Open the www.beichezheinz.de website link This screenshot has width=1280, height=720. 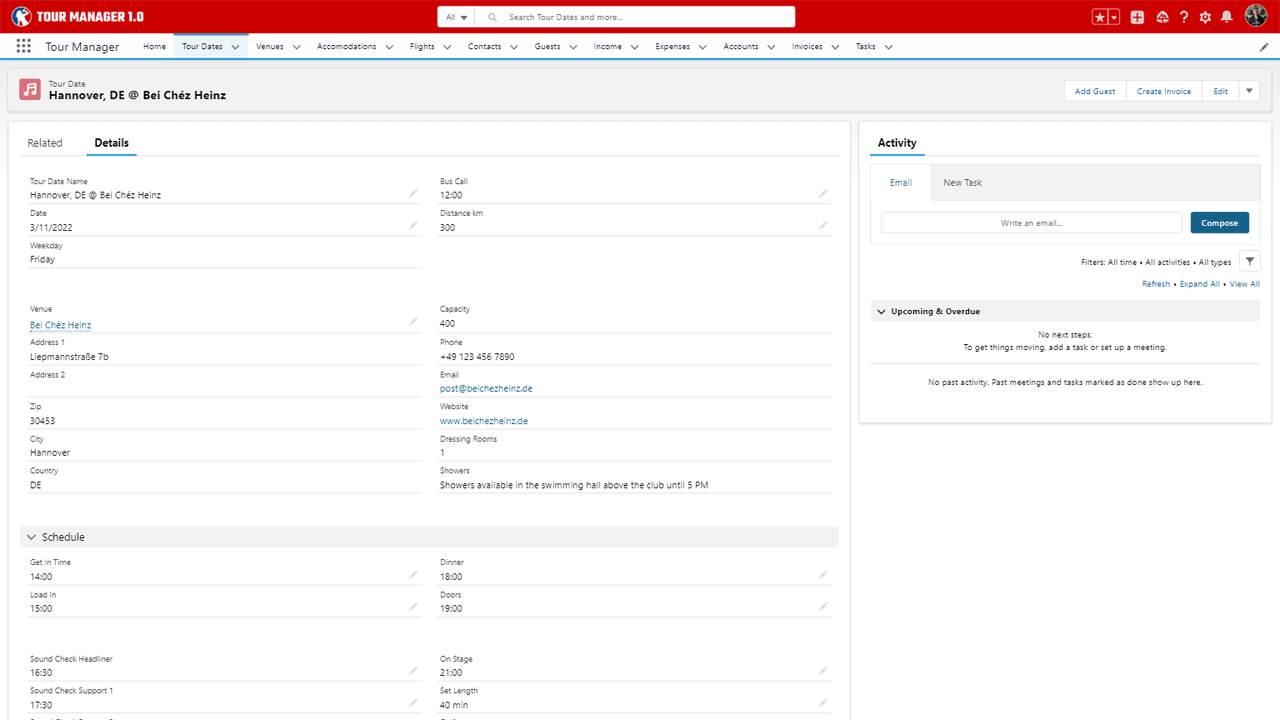tap(484, 421)
